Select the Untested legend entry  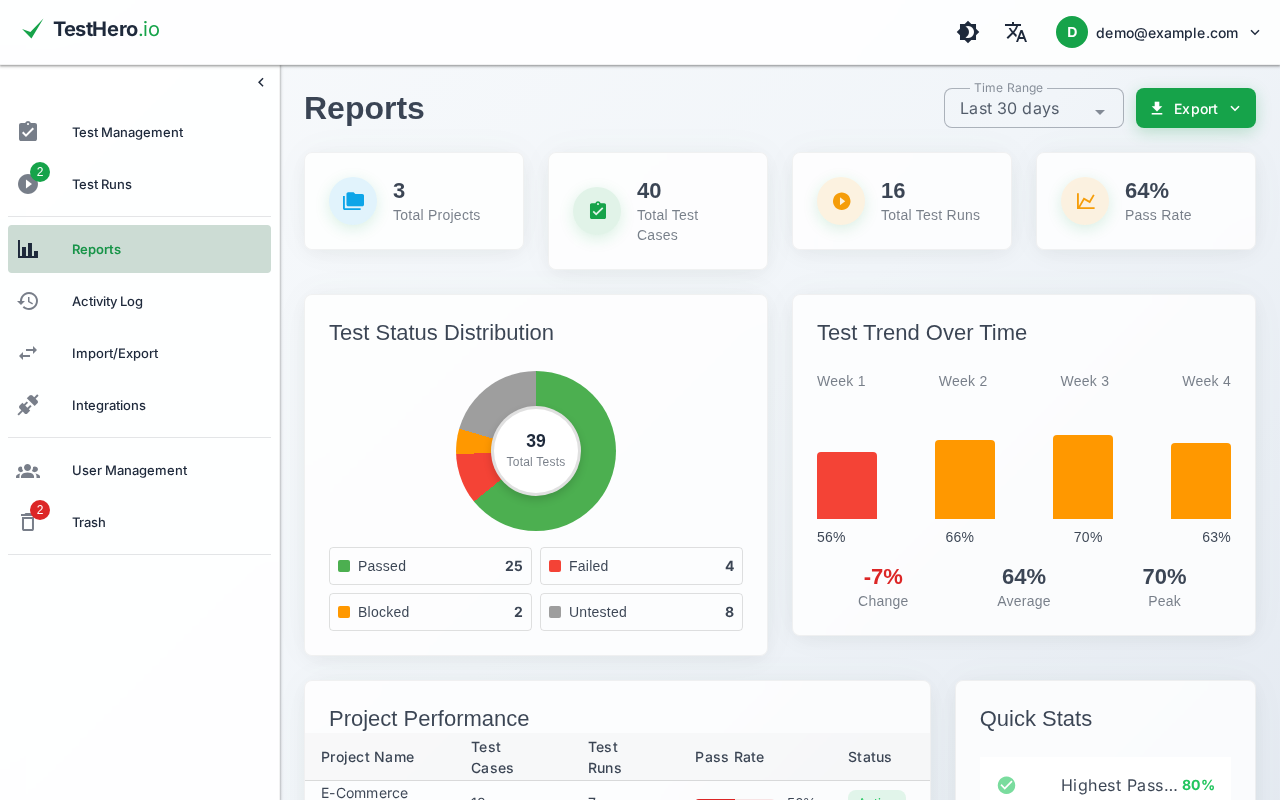641,612
